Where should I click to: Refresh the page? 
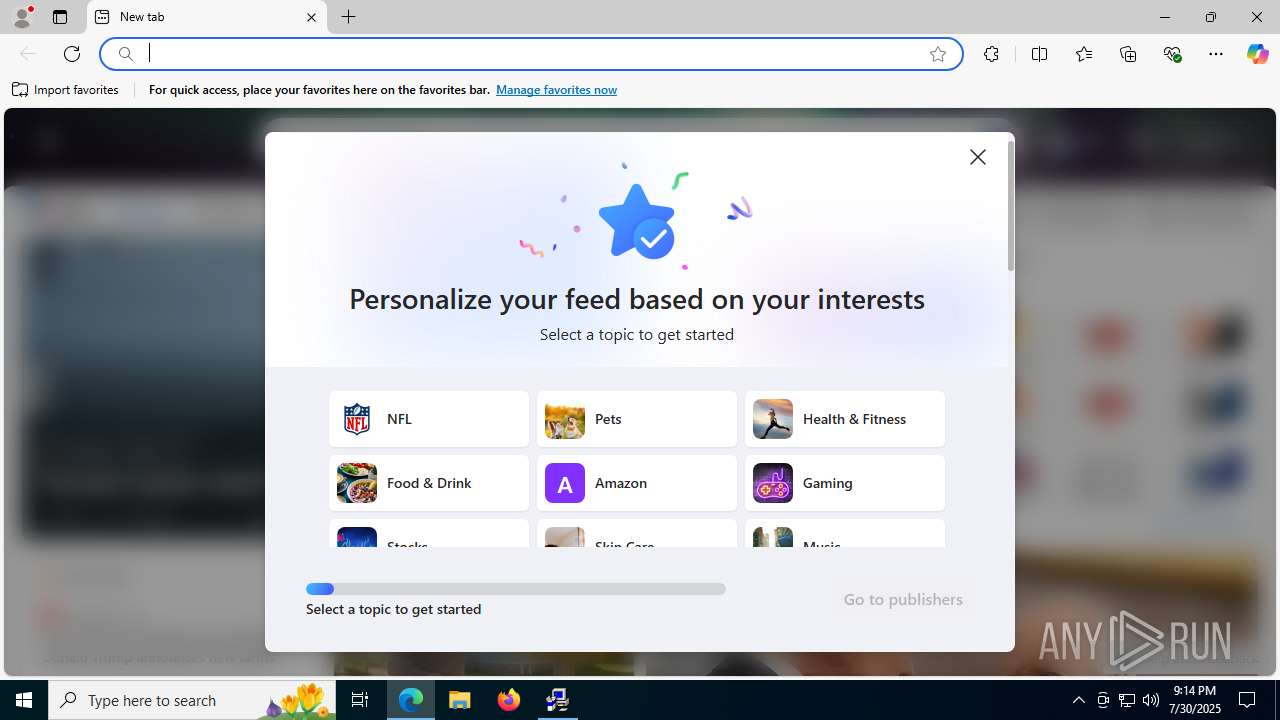[72, 54]
